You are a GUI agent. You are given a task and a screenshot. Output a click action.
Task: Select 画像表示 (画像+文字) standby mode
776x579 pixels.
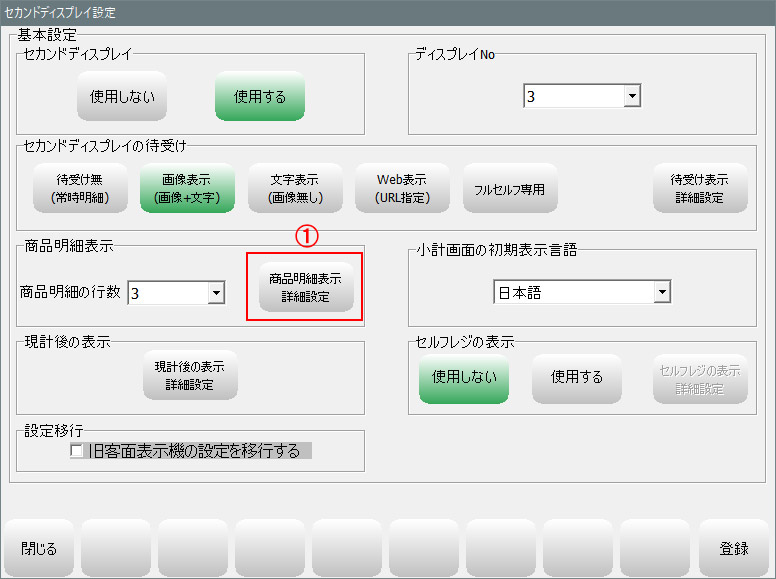[x=187, y=189]
